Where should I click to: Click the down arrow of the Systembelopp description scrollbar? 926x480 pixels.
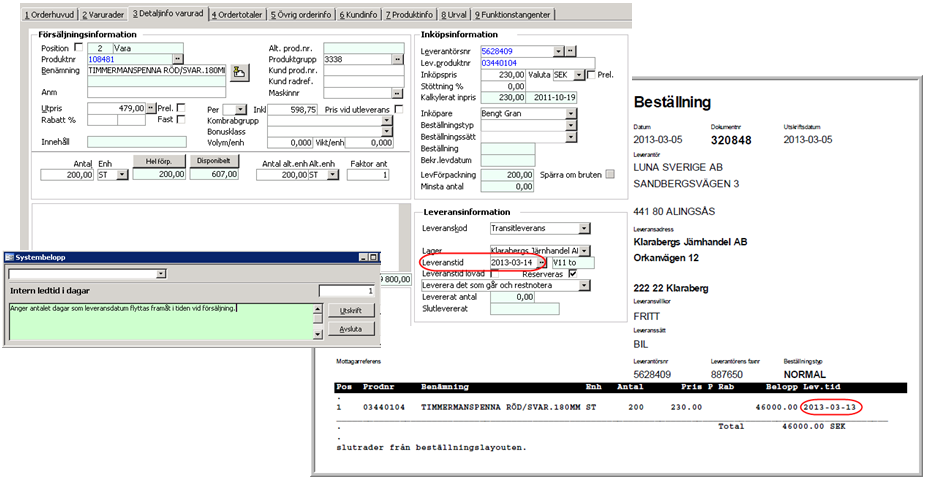coord(317,335)
